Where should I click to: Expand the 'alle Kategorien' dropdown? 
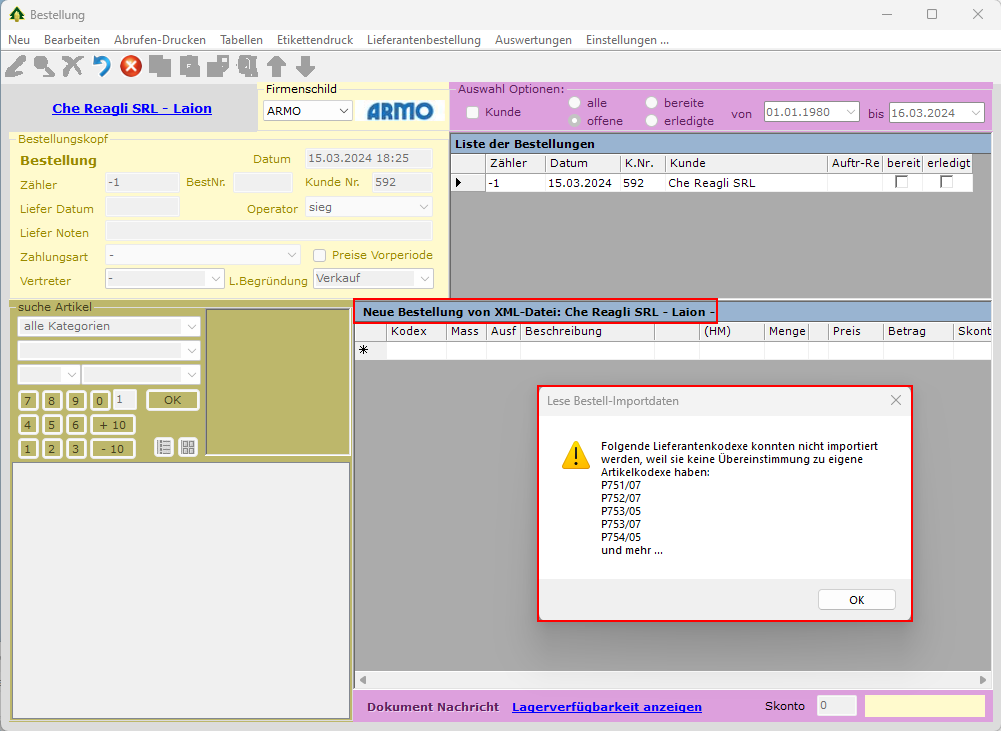(191, 326)
